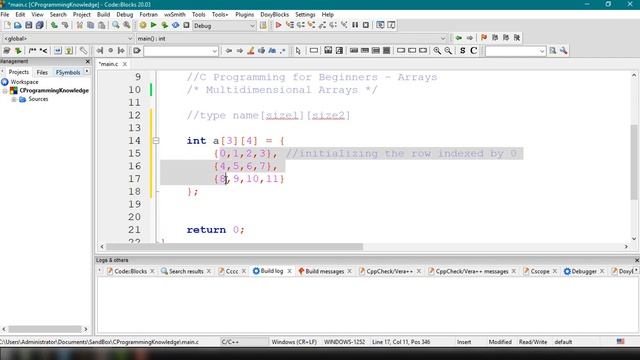Select Workspace in project tree

24,82
